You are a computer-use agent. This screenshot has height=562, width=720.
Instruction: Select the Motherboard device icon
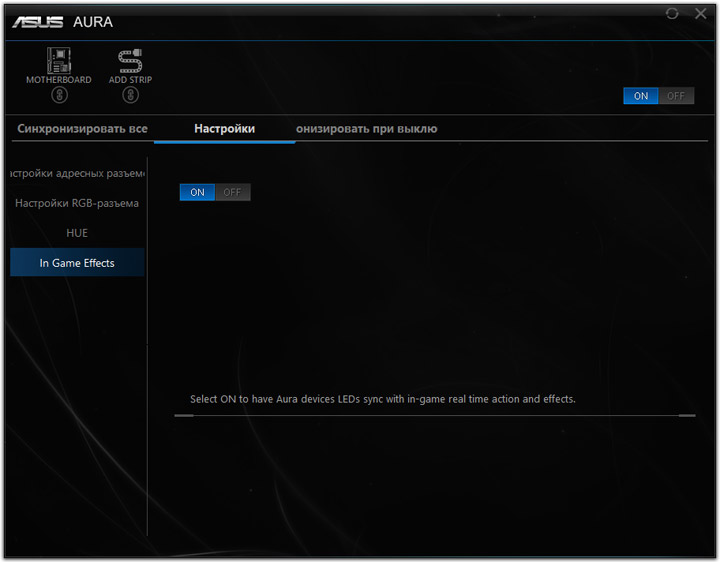coord(59,61)
